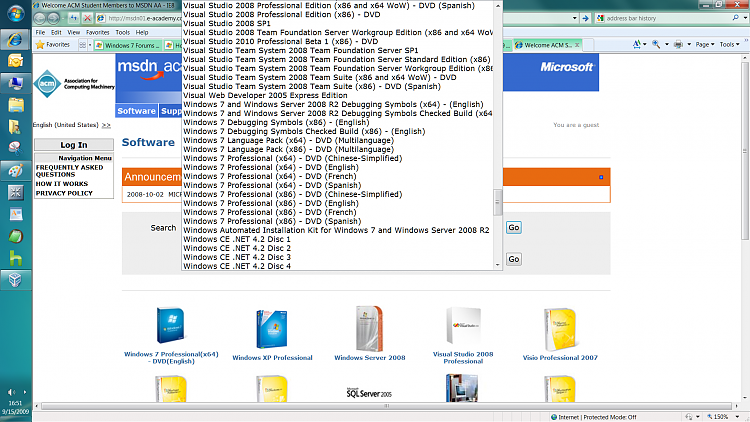Switch to Internet Explorer in the taskbar

point(15,39)
